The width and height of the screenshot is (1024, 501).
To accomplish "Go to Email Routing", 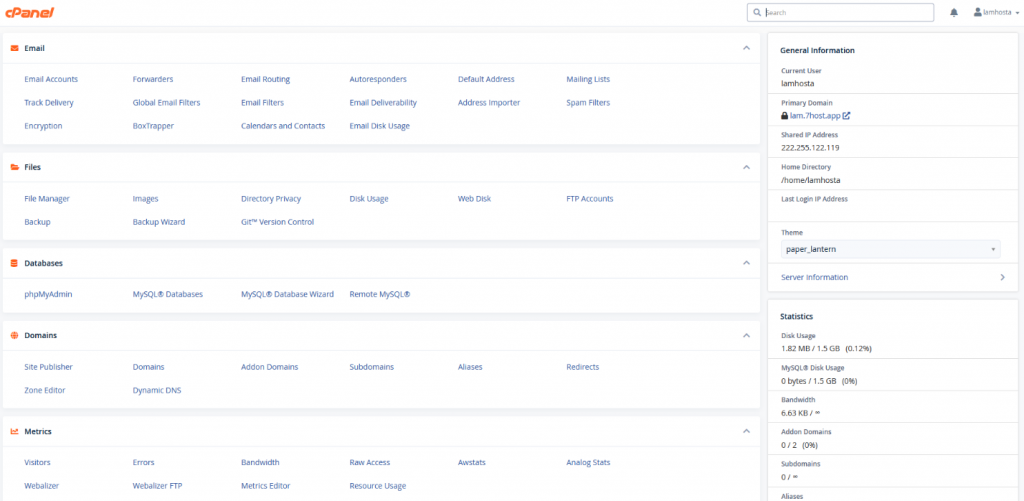I will click(265, 79).
